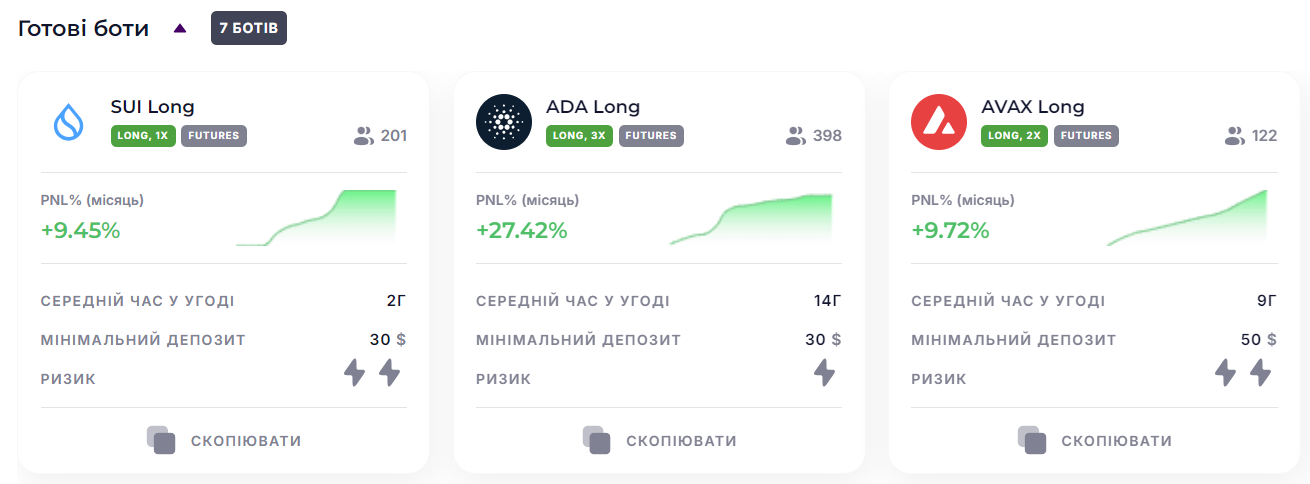Click the copy icon on ADA Long card
Viewport: 1310px width, 484px height.
coord(597,441)
